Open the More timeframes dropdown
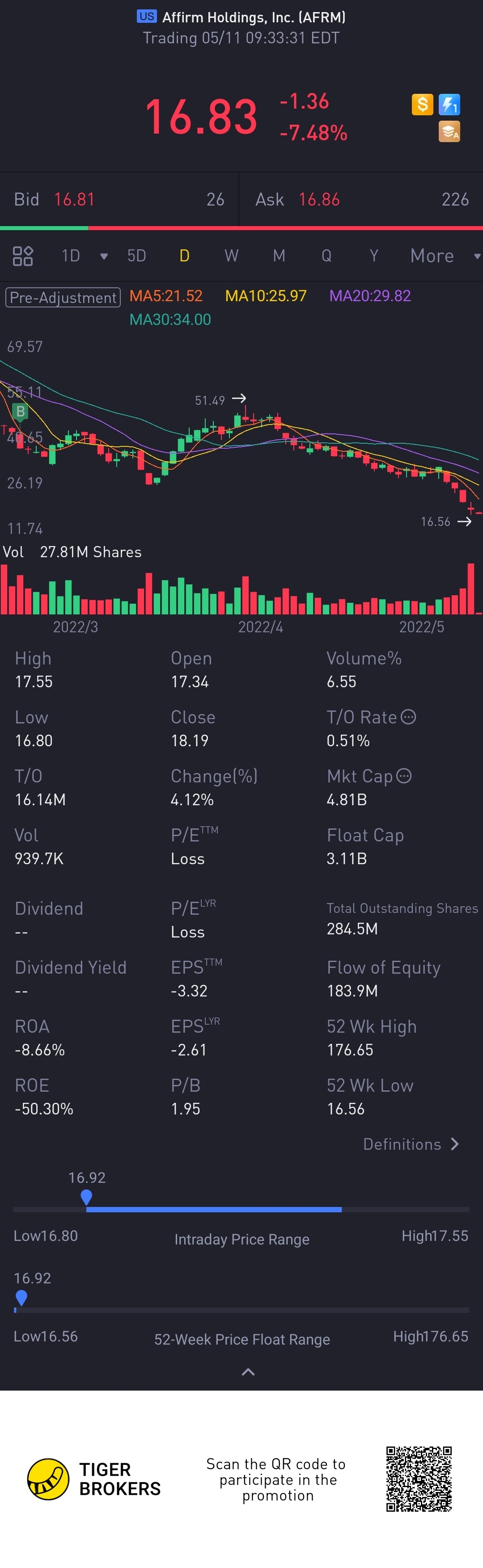The height and width of the screenshot is (1568, 483). click(445, 256)
